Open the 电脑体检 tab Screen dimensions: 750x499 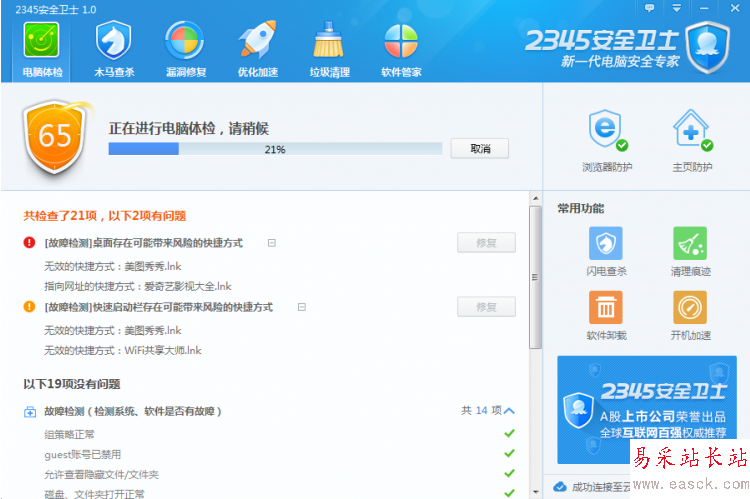pos(42,50)
